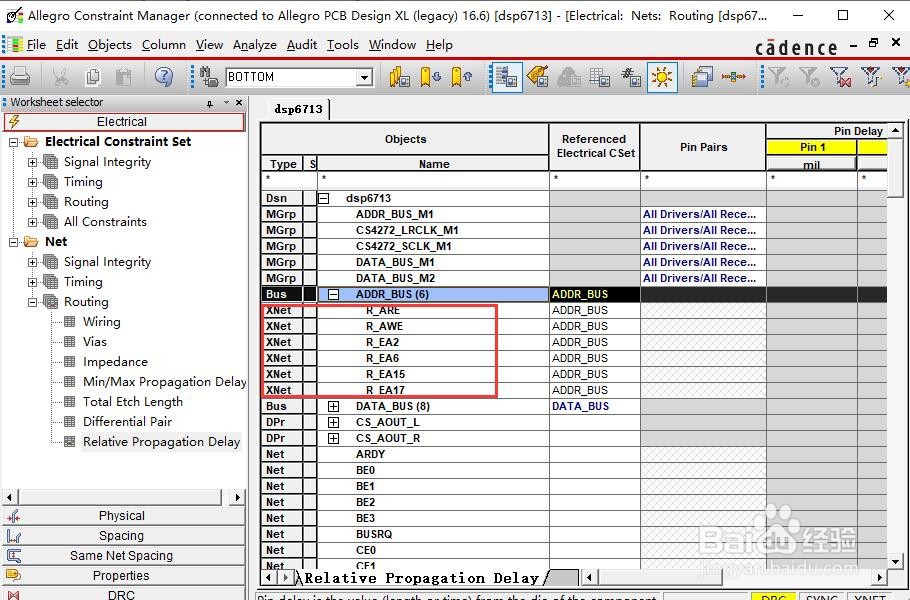Image resolution: width=910 pixels, height=600 pixels.
Task: Open Total Etch Length worksheet
Action: pyautogui.click(x=132, y=402)
